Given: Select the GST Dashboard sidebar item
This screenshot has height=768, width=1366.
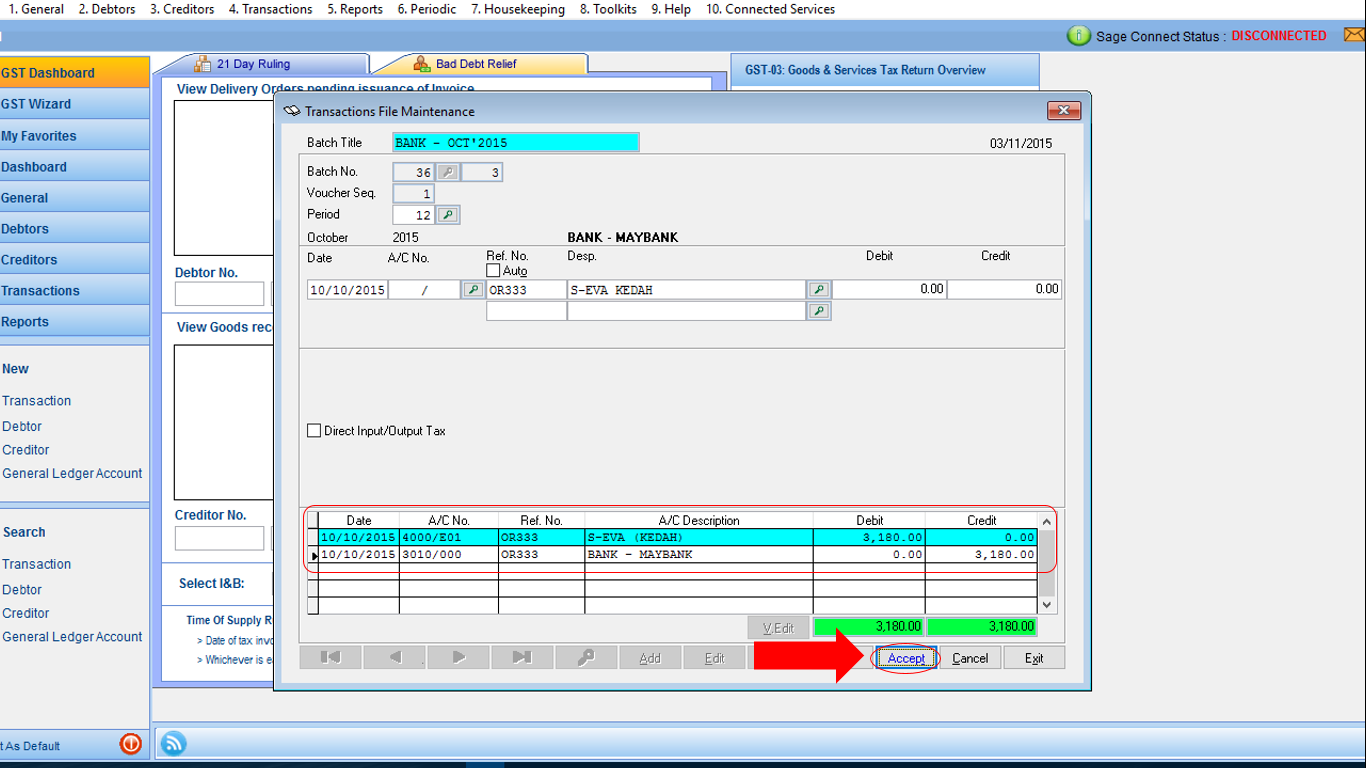Looking at the screenshot, I should [x=74, y=73].
